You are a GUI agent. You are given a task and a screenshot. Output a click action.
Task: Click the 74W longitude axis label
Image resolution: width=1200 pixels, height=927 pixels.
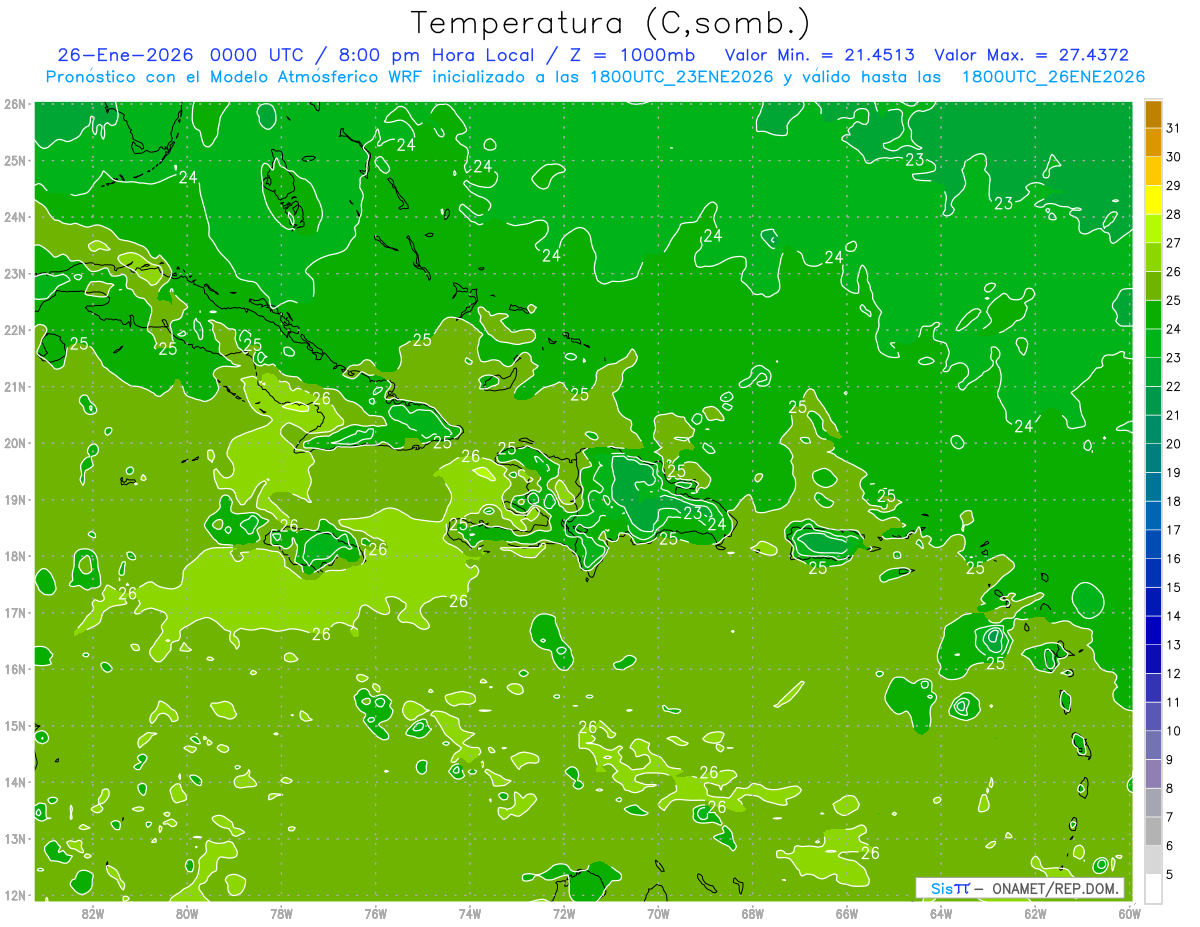coord(470,913)
